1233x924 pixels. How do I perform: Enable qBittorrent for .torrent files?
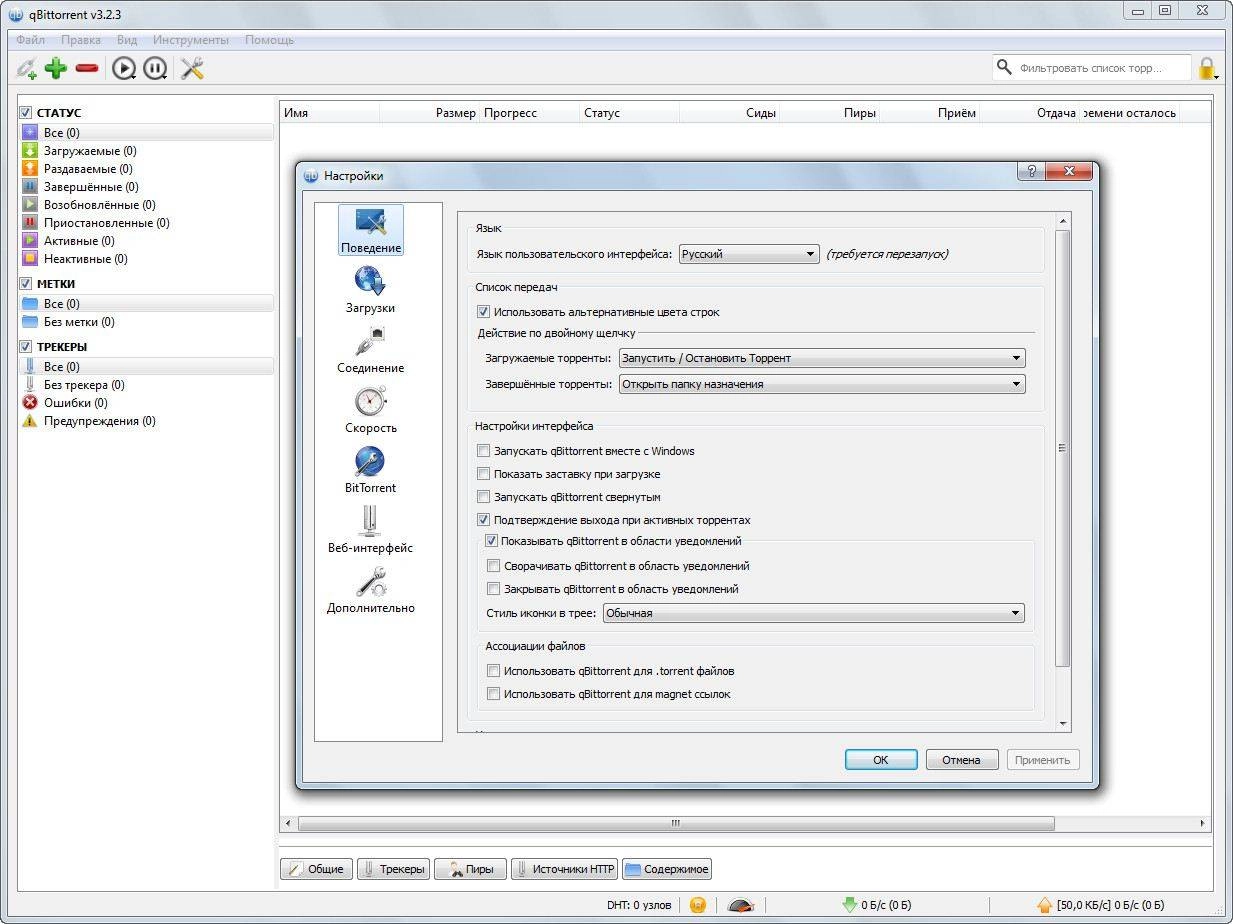point(493,671)
